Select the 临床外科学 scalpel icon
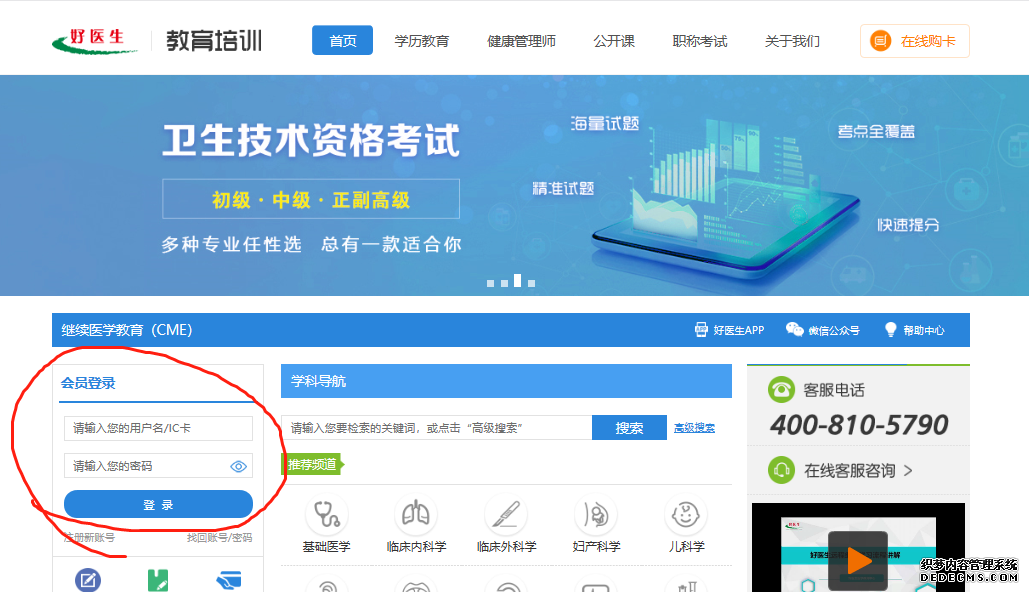 tap(506, 514)
